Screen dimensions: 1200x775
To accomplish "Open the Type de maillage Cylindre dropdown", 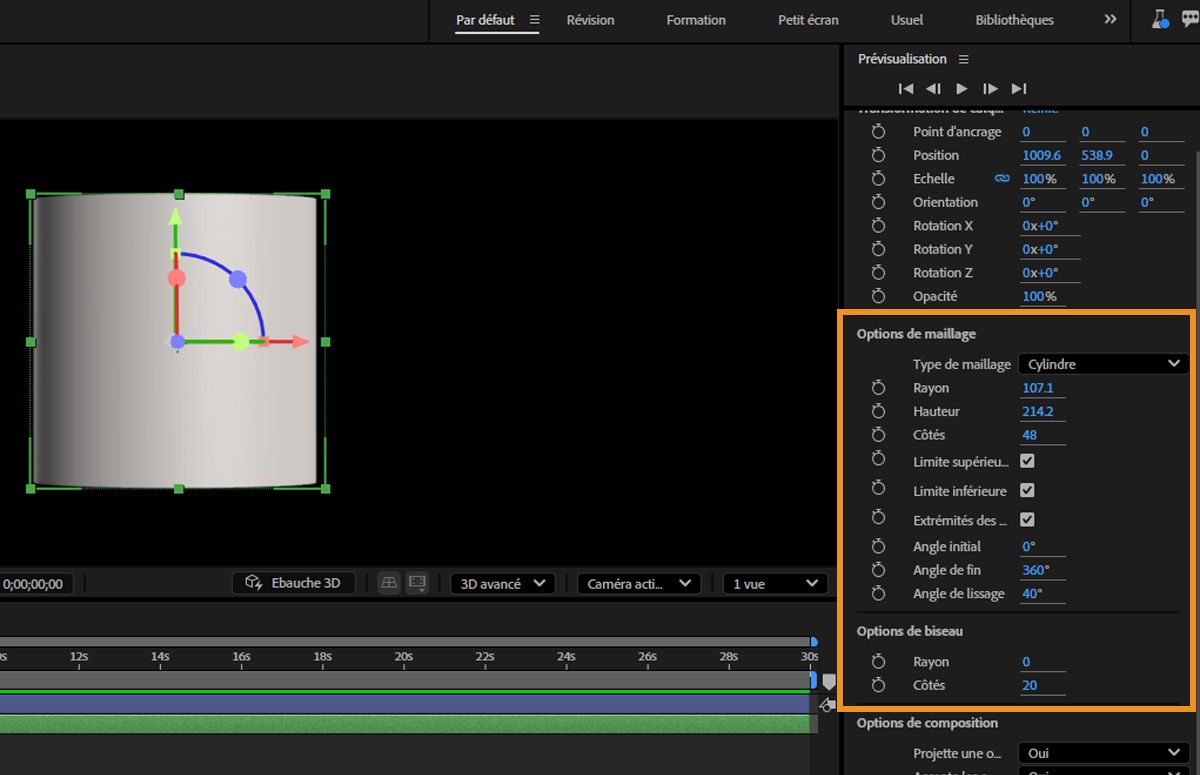I will (1103, 364).
